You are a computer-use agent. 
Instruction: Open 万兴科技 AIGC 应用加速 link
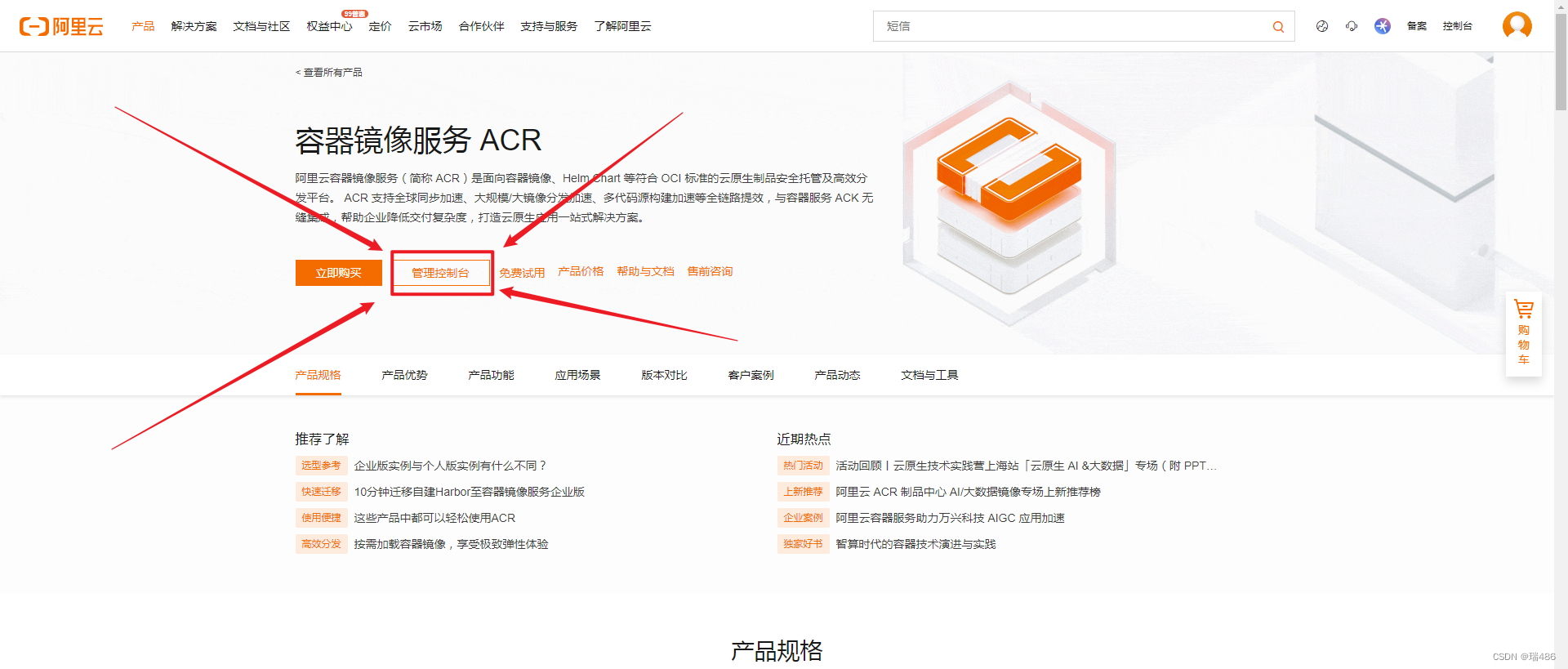[x=950, y=518]
